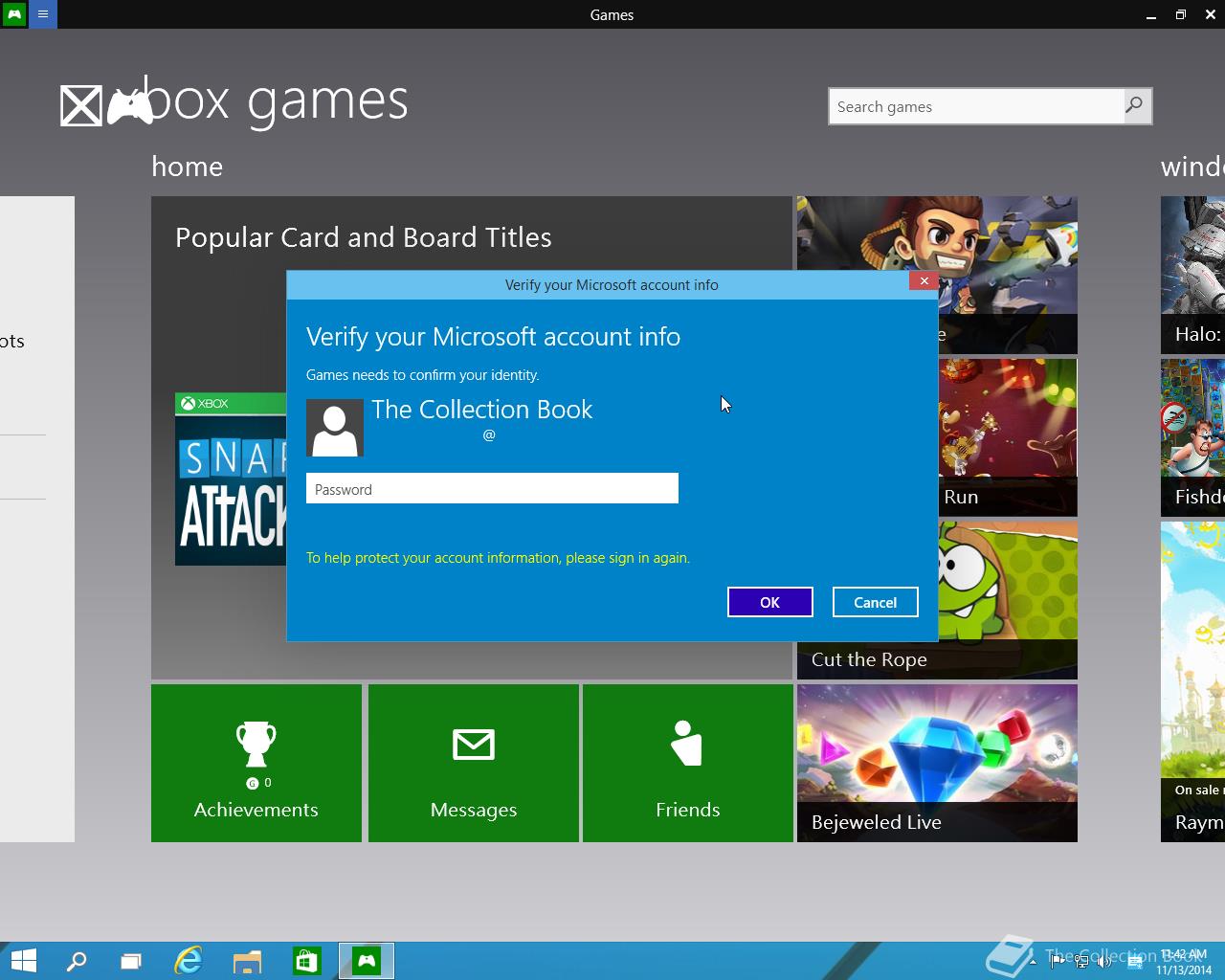Viewport: 1225px width, 980px height.
Task: Open the On sale Rayman tile
Action: (1192, 681)
